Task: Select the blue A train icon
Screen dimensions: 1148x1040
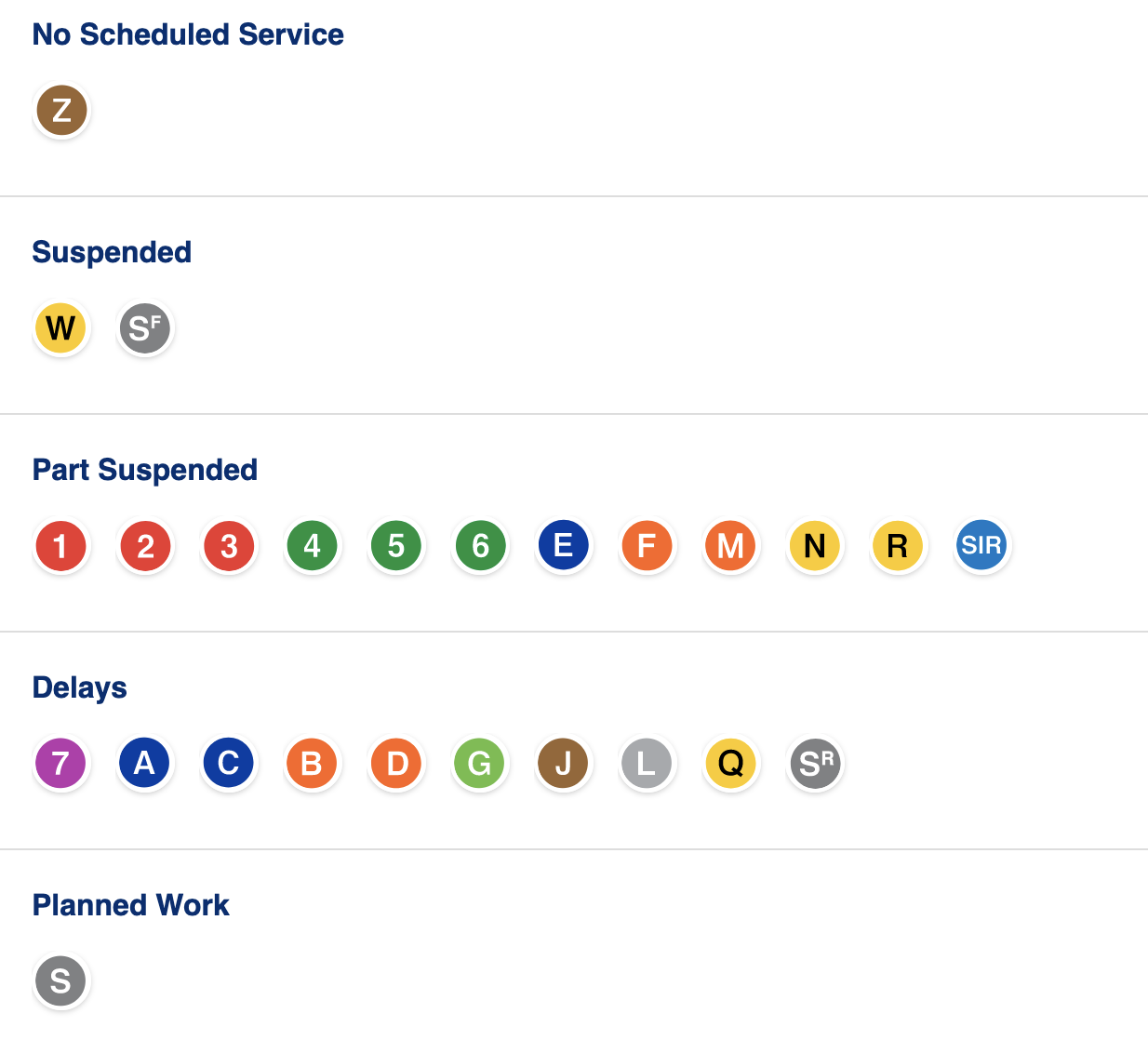Action: pos(145,763)
